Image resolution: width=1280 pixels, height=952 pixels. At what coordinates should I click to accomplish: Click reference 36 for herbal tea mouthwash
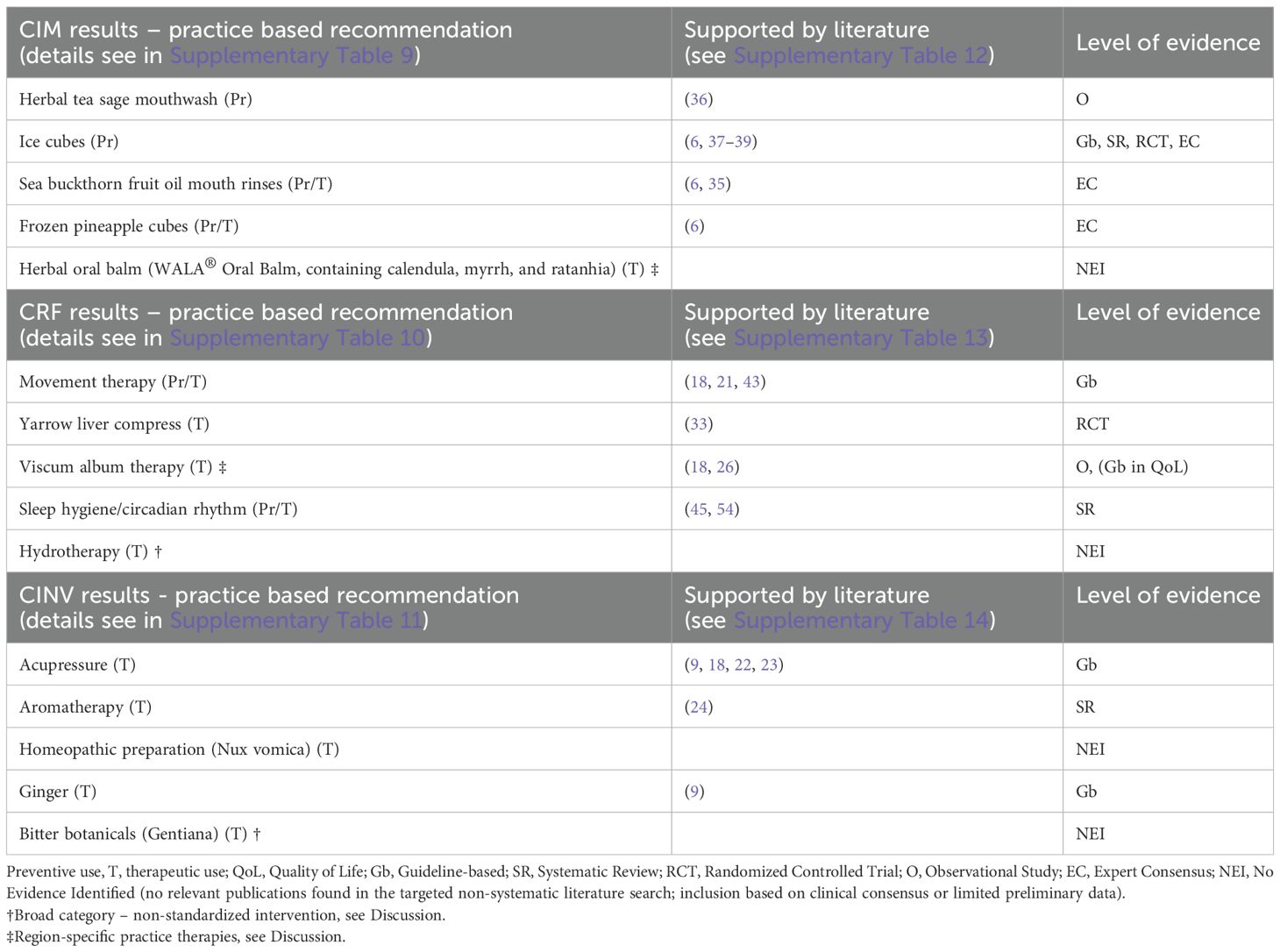click(x=699, y=100)
